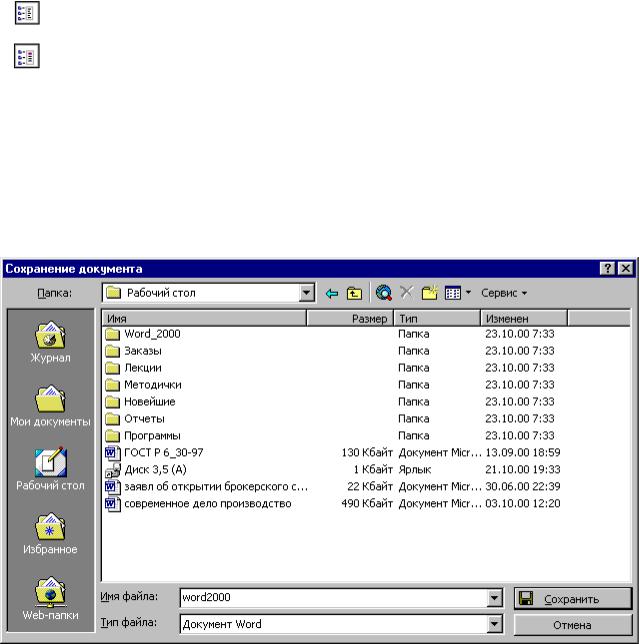Select the Программы folder
Screen dimensions: 639x644
(x=152, y=435)
